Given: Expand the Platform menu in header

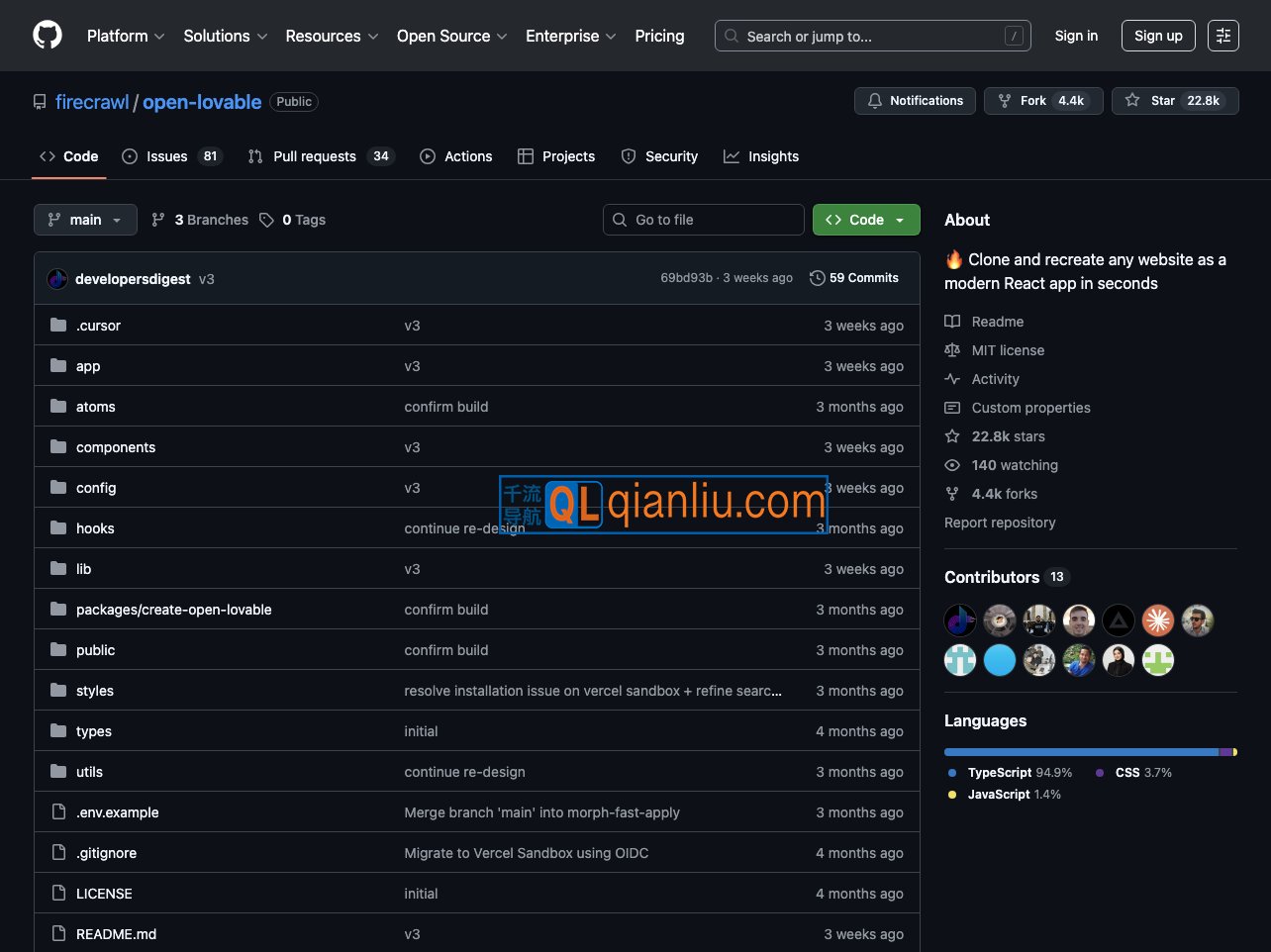Looking at the screenshot, I should pyautogui.click(x=126, y=36).
